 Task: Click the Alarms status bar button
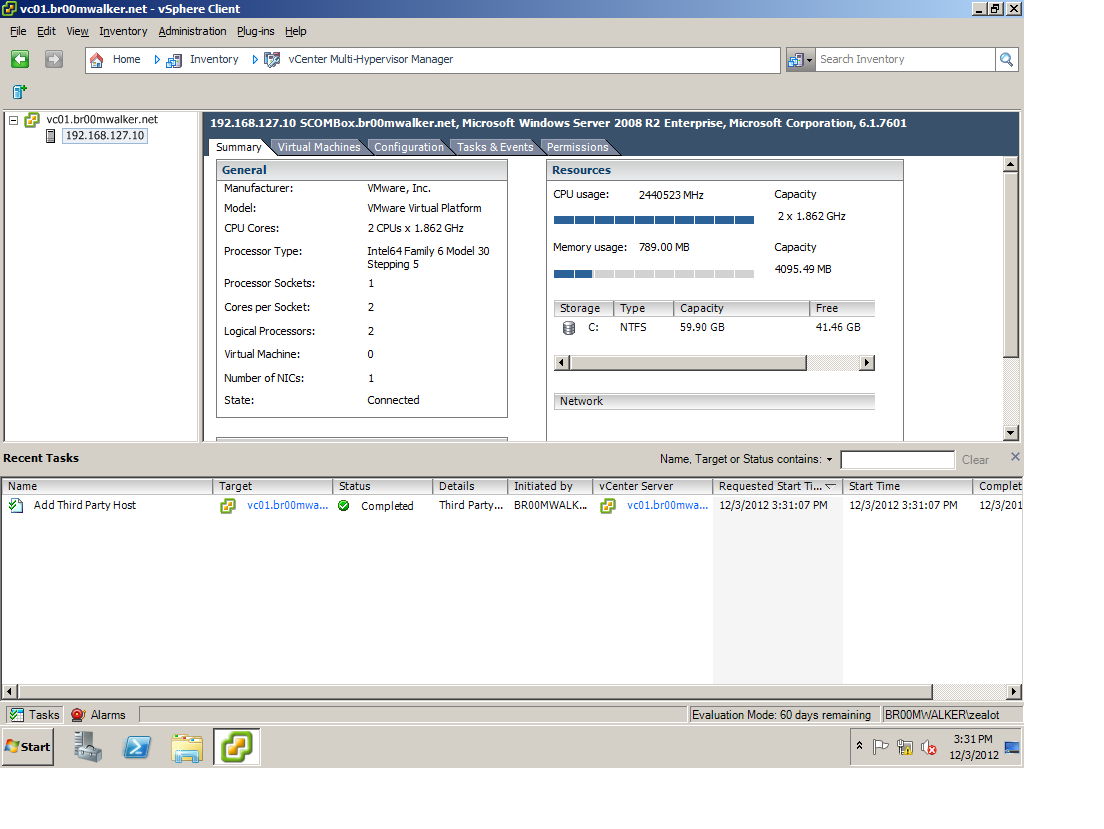(99, 715)
